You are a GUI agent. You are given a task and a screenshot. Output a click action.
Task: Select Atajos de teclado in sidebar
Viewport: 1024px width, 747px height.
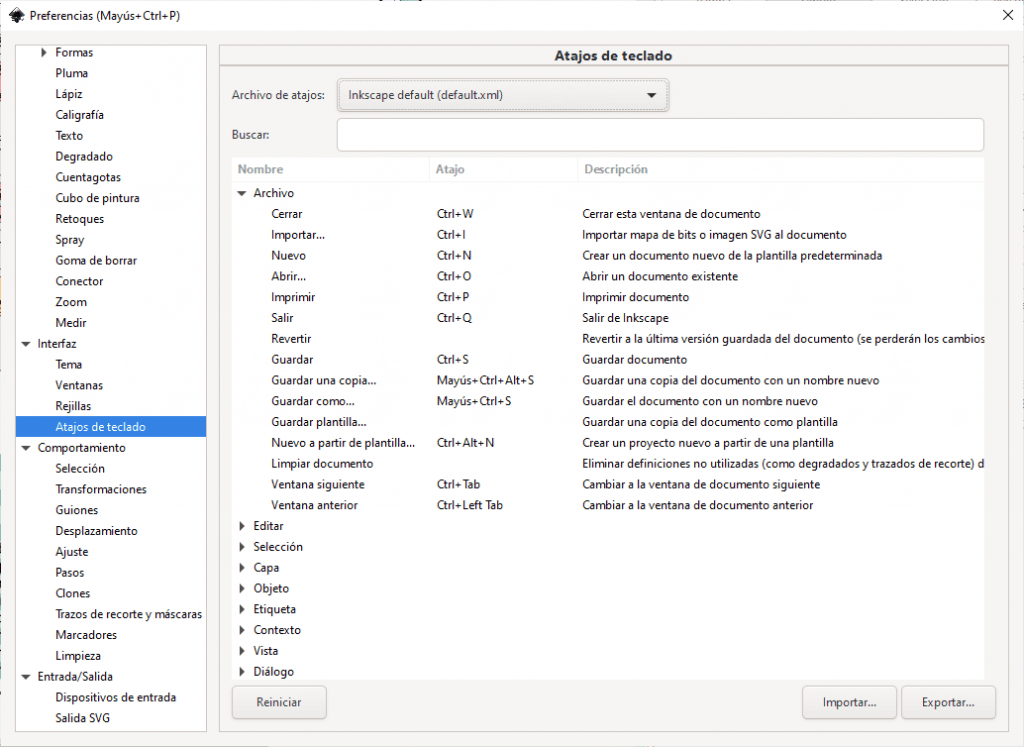(x=111, y=427)
